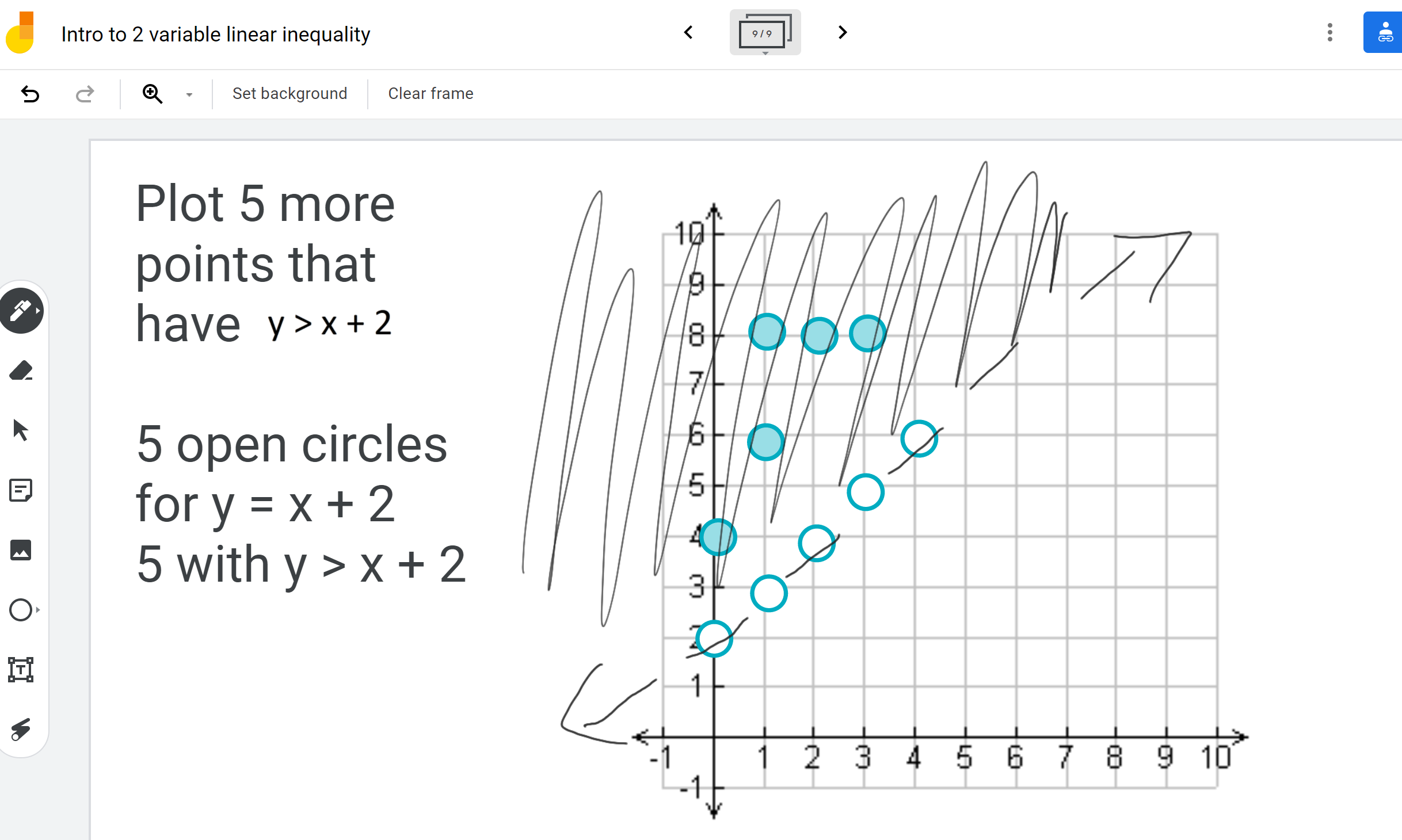The image size is (1402, 840).
Task: Rename the jam title 'Intro to 2 variable linear inequality'
Action: [215, 34]
